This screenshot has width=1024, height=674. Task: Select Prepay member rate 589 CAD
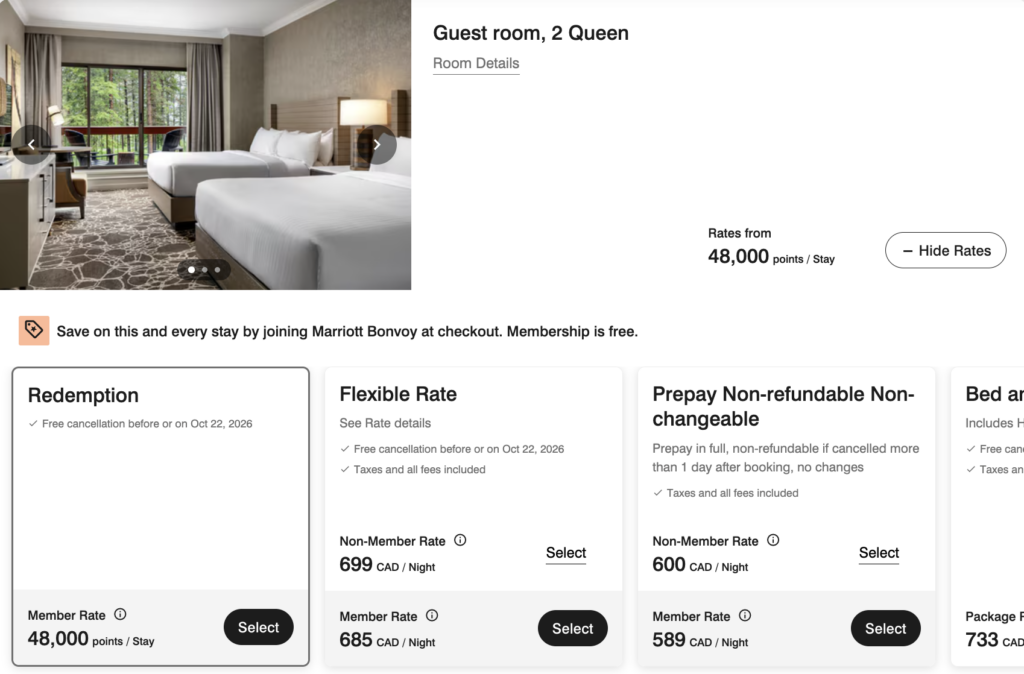(x=885, y=629)
